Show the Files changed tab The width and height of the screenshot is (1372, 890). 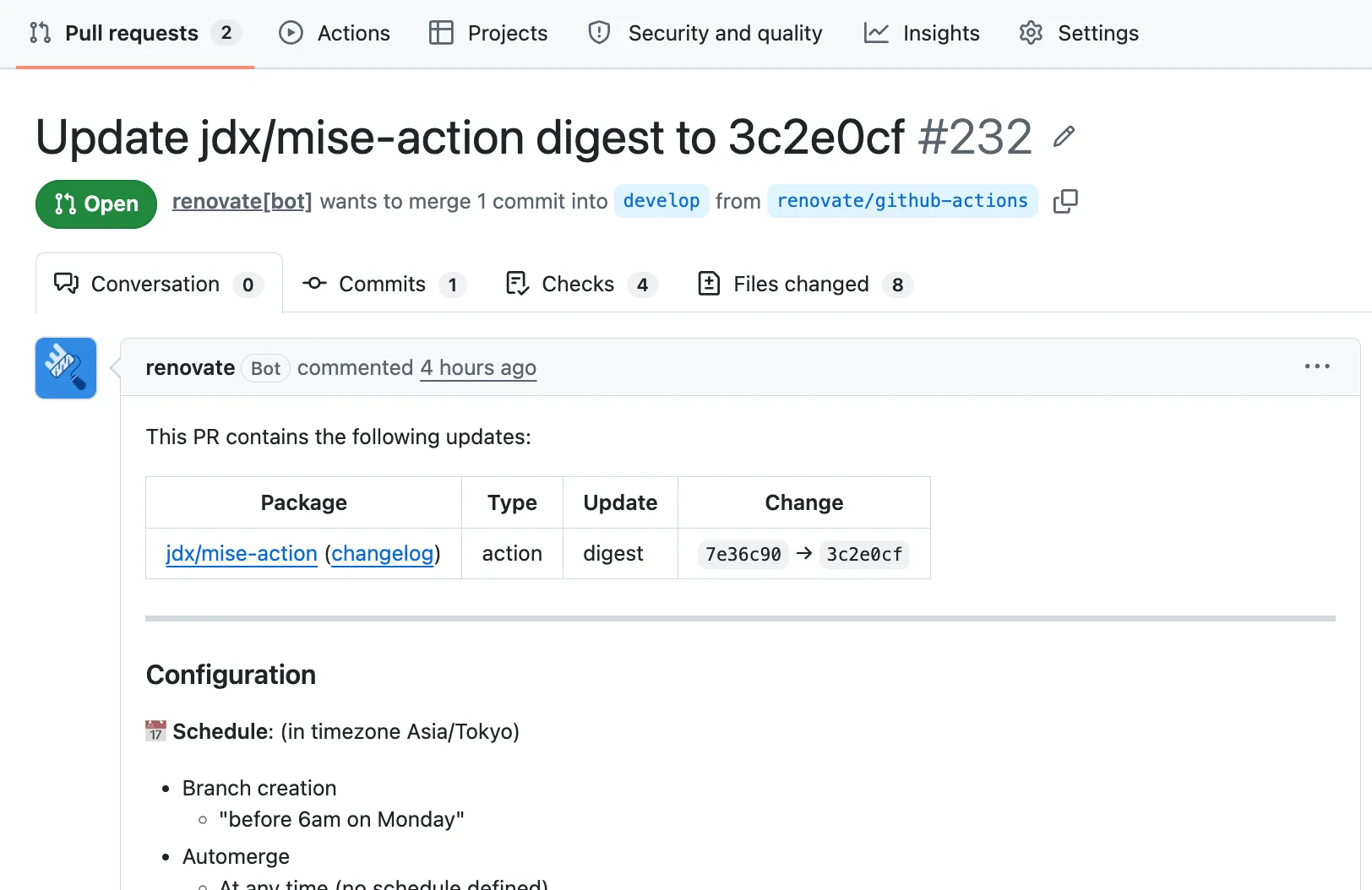805,284
